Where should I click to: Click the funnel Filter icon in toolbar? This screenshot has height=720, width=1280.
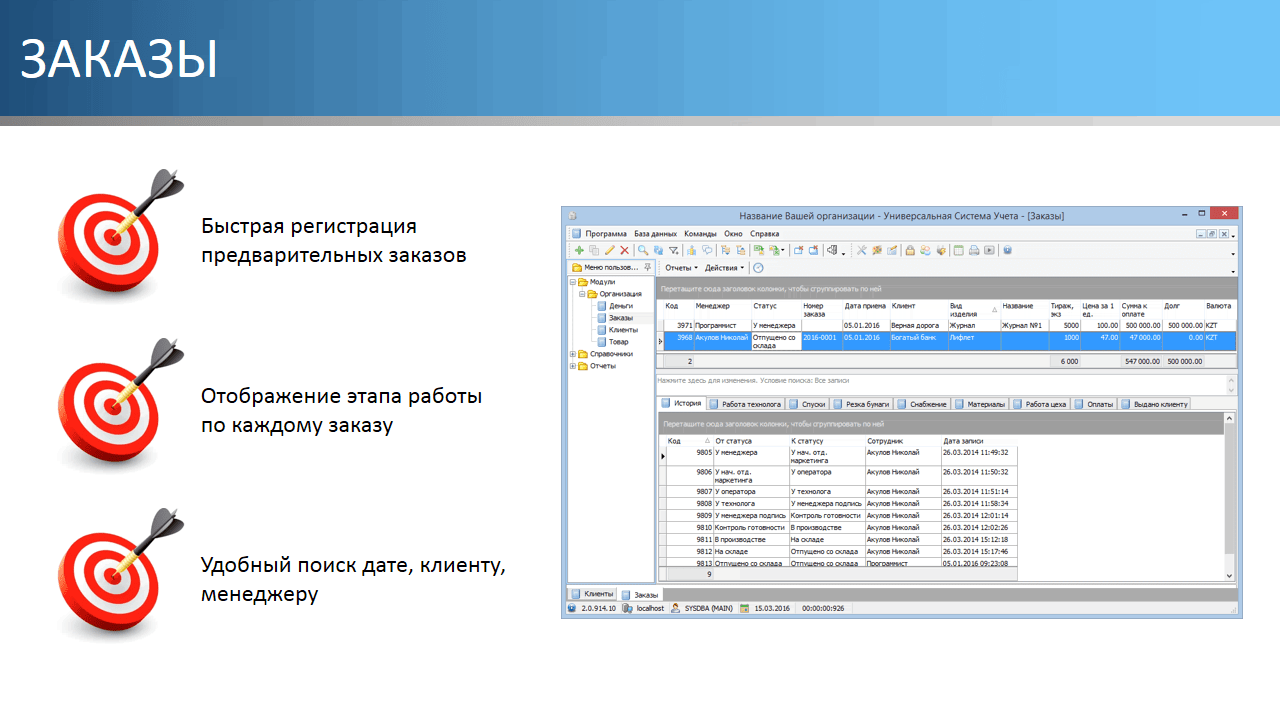[673, 250]
